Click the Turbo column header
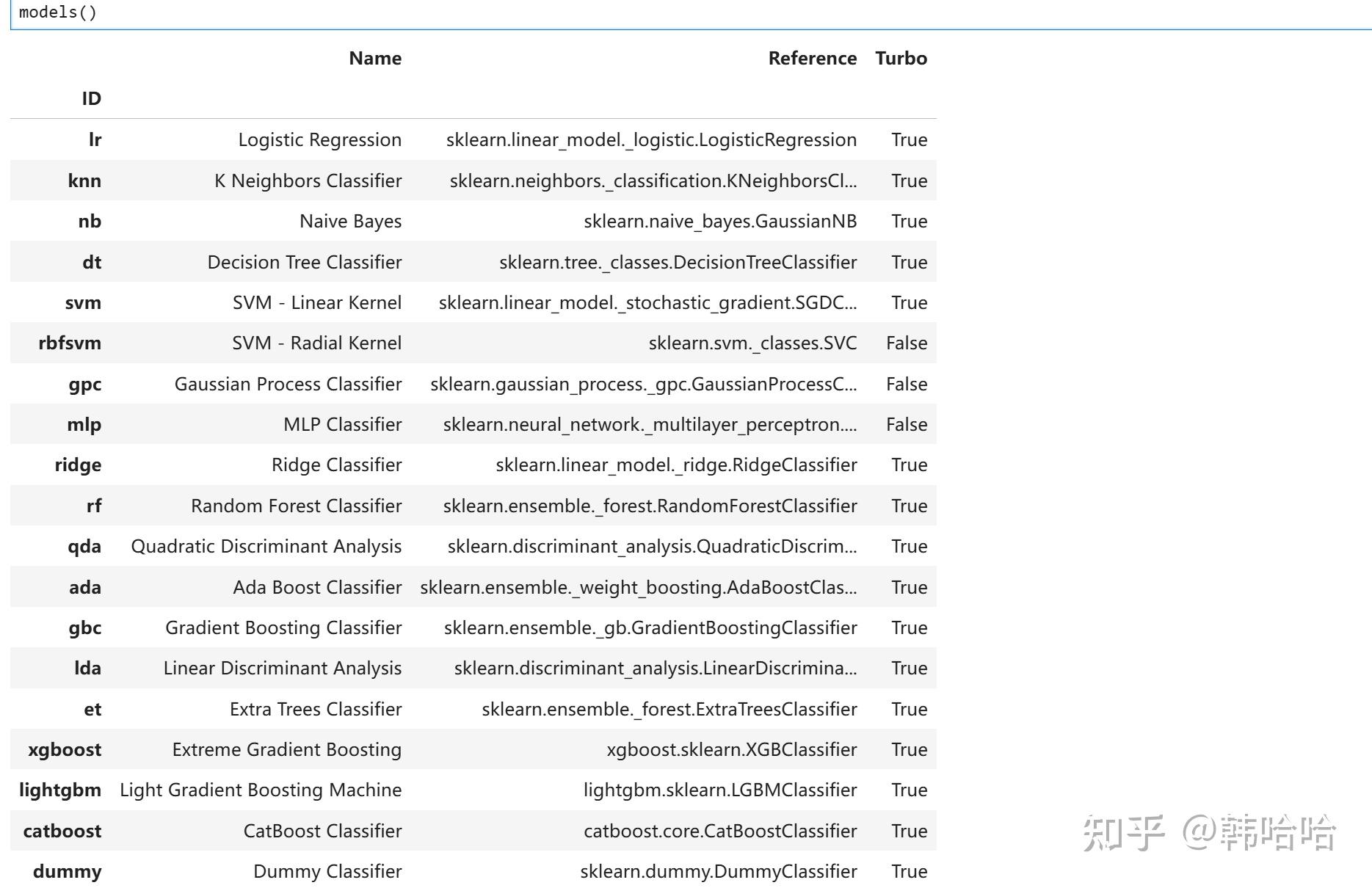This screenshot has height=888, width=1372. coord(901,59)
